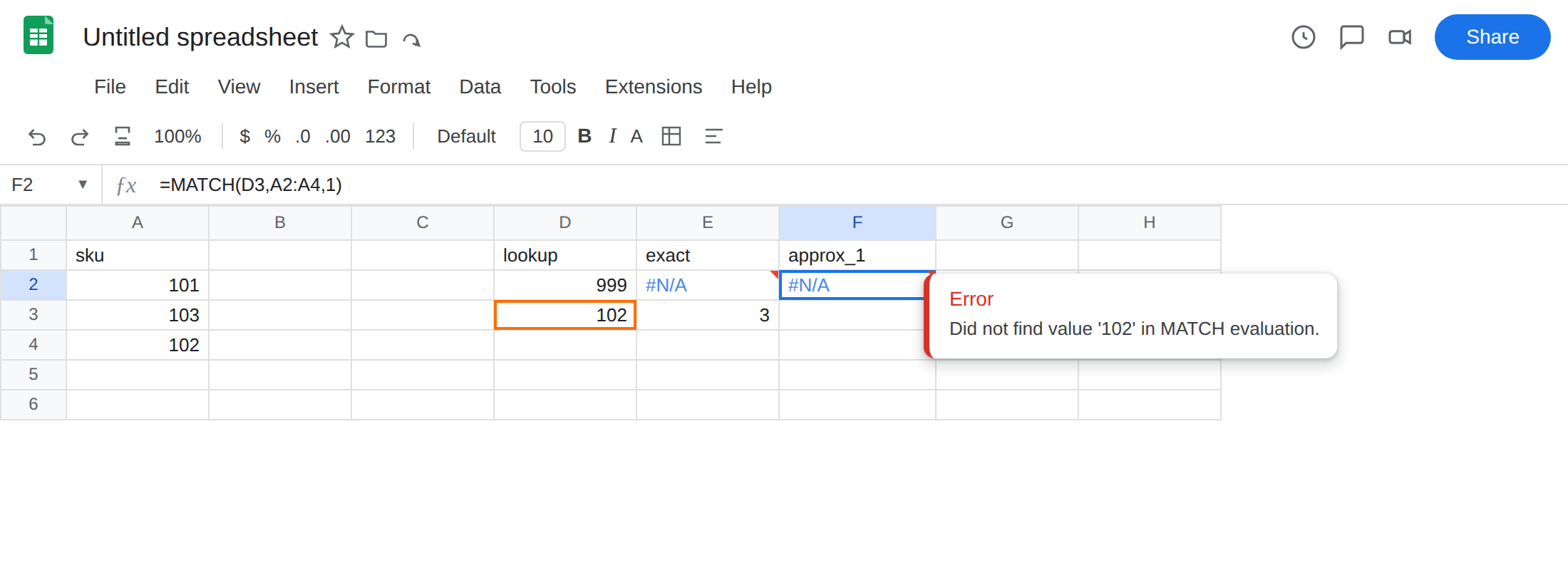The image size is (1568, 570).
Task: Format as currency with dollar sign
Action: coord(244,136)
